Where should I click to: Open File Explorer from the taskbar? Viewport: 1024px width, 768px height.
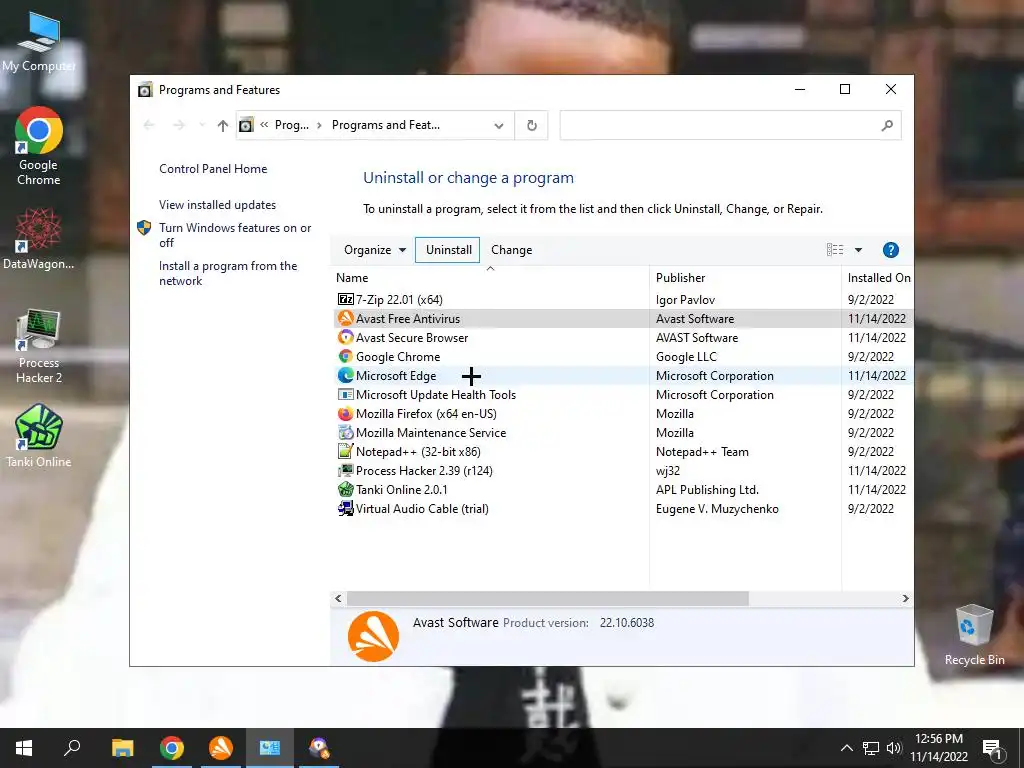coord(122,748)
